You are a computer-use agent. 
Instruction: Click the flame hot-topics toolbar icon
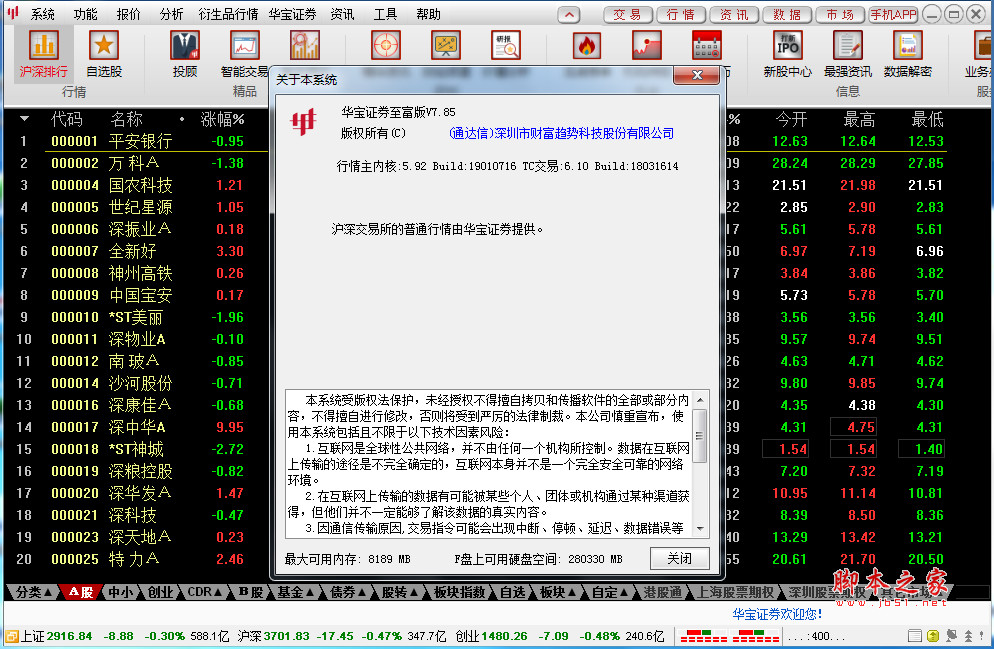coord(586,46)
